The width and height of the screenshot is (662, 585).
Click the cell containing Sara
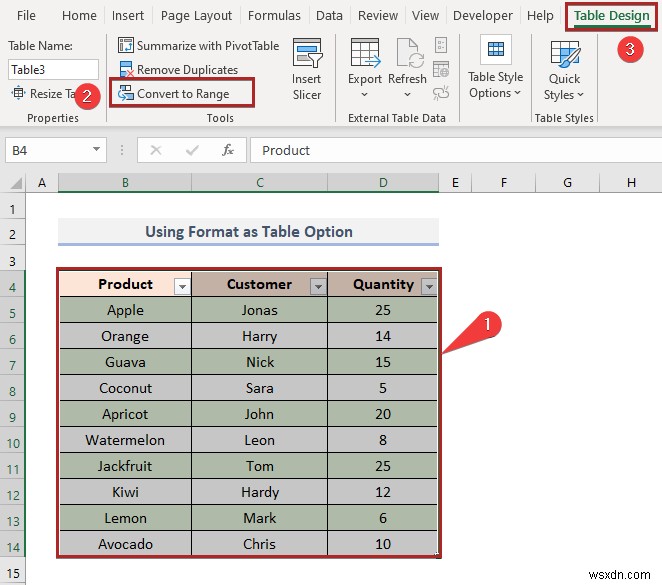tap(260, 388)
